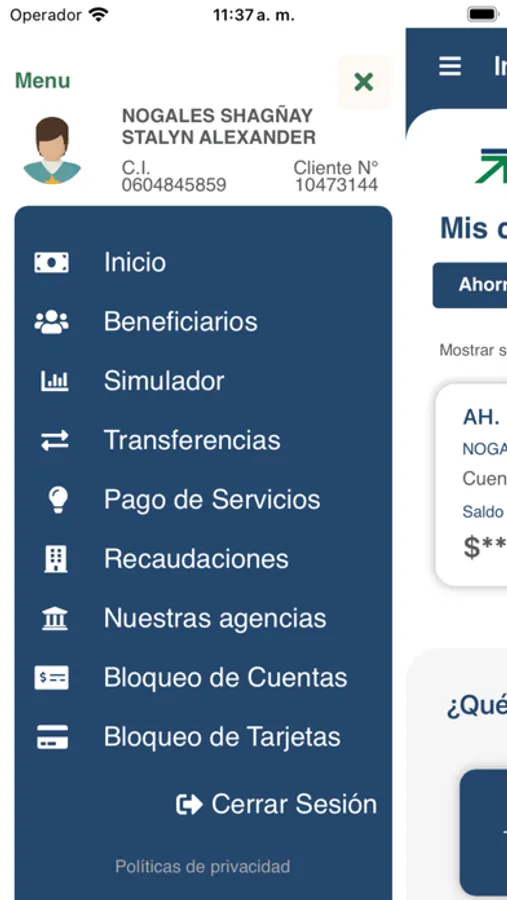Click the arrows icon for Transferencias
The height and width of the screenshot is (900, 507).
point(55,440)
